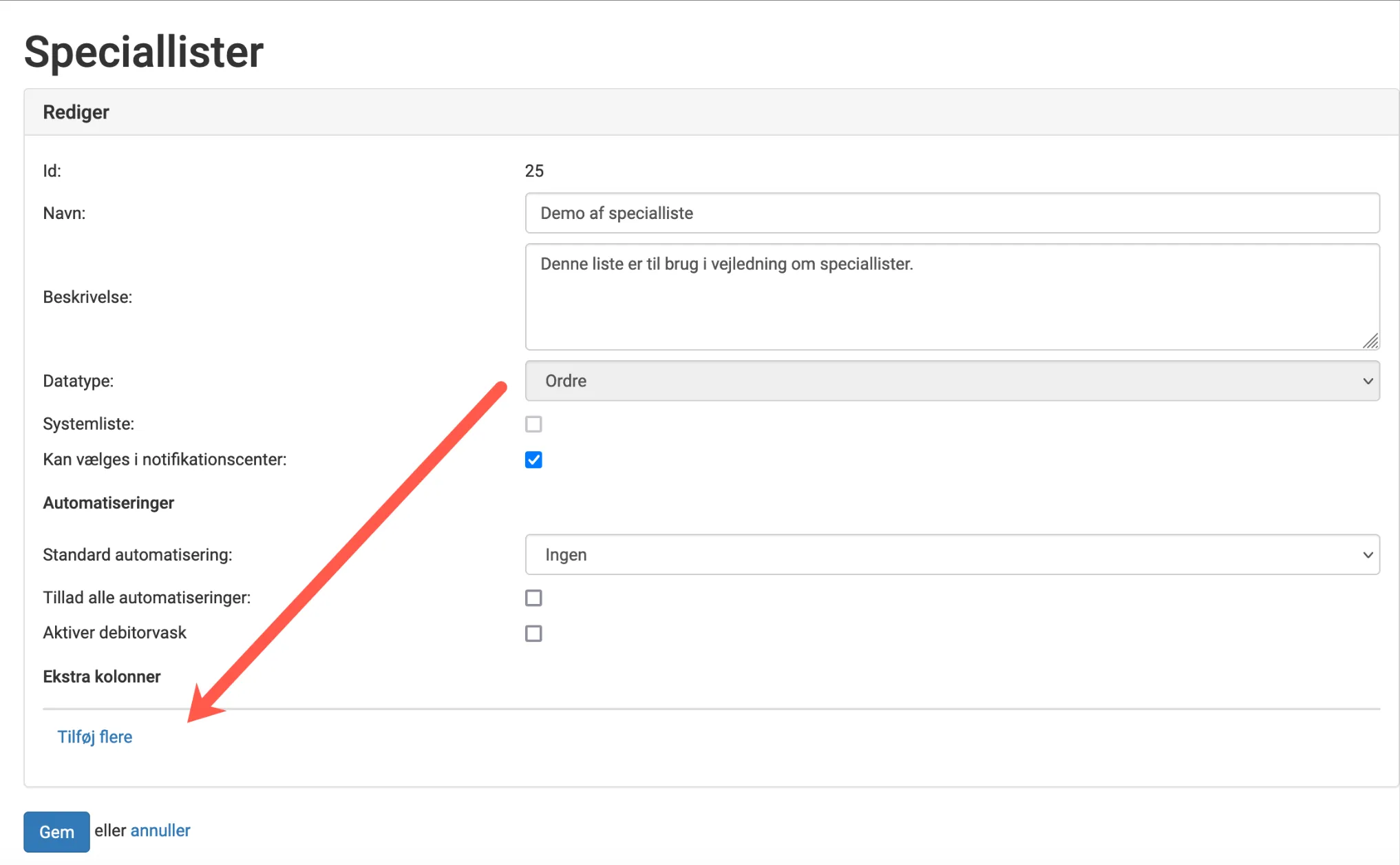The image size is (1400, 865).
Task: Click the Ekstra kolonner section heading
Action: 102,676
